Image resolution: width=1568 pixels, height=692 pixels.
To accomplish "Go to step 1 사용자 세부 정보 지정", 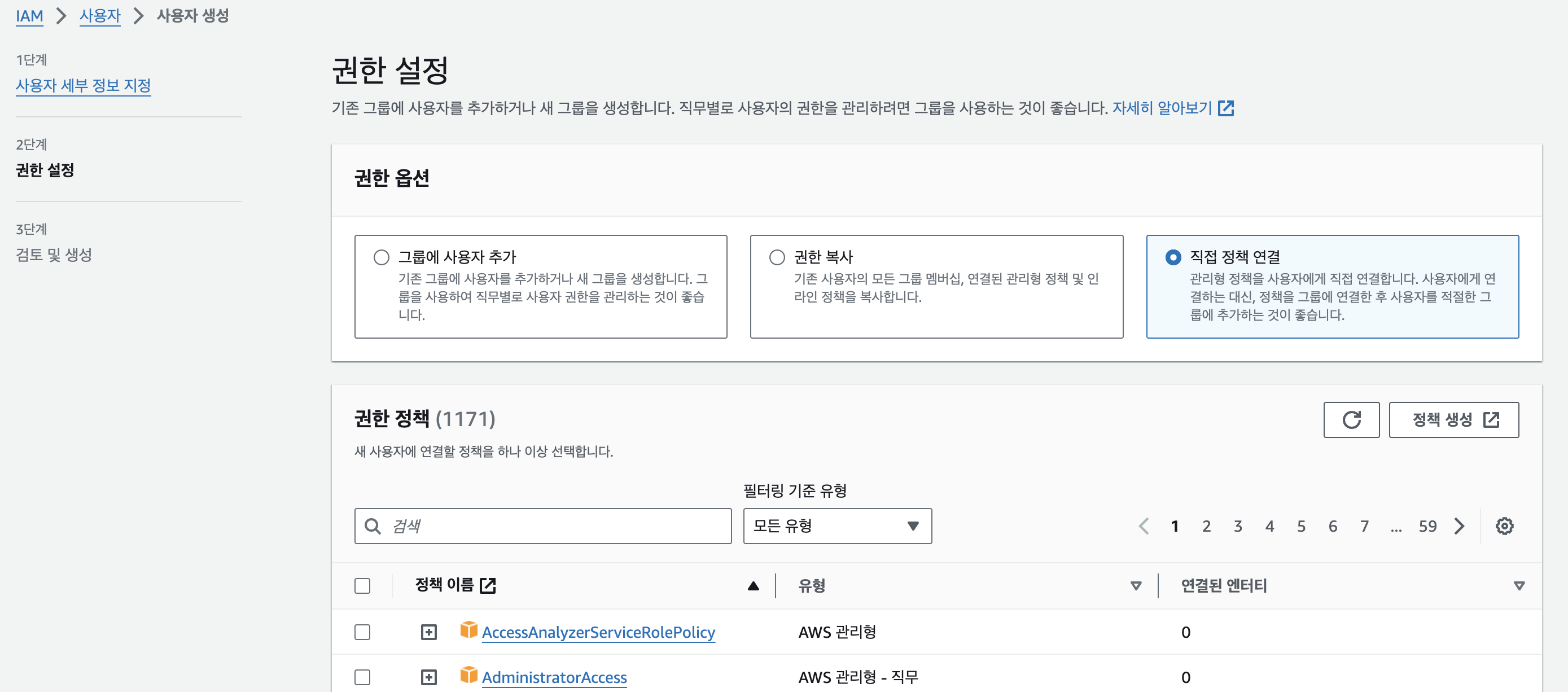I will tap(83, 85).
